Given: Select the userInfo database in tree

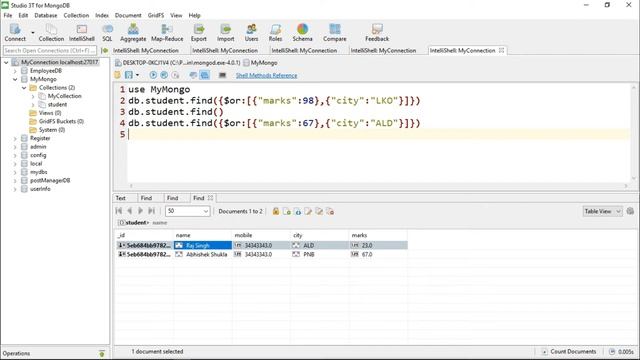Looking at the screenshot, I should pyautogui.click(x=40, y=189).
